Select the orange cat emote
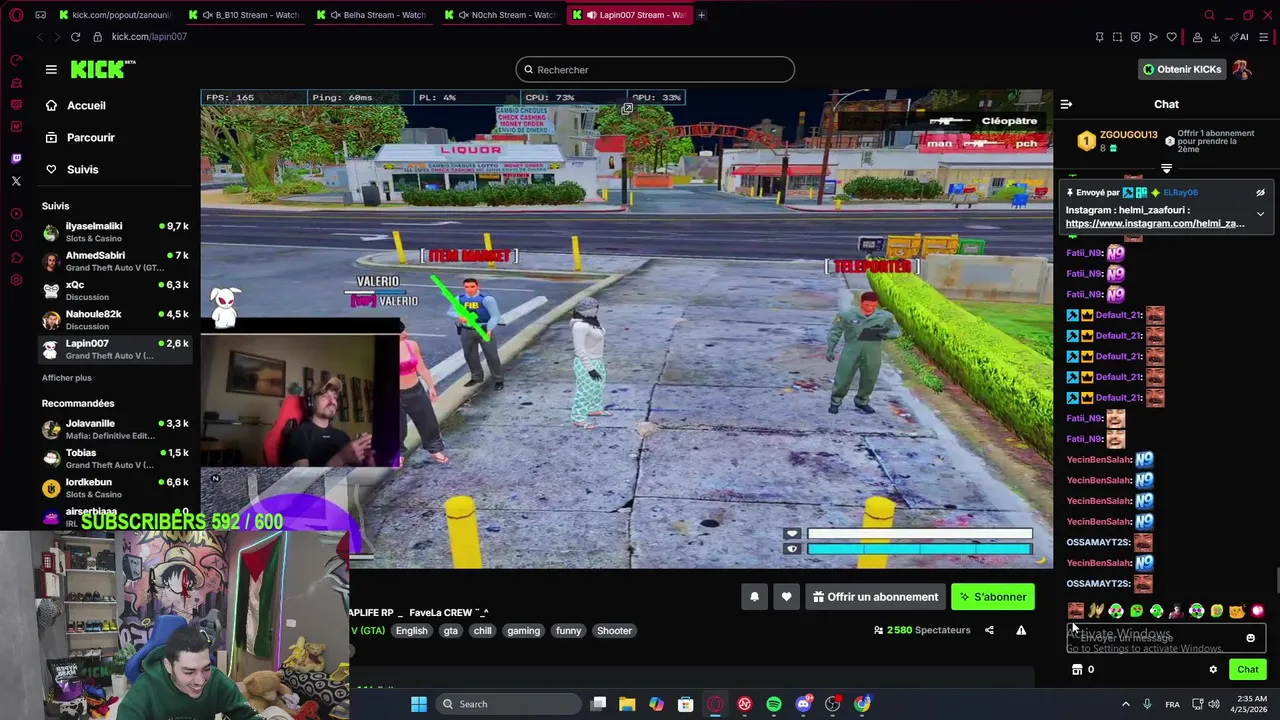1280x720 pixels. (x=1237, y=611)
